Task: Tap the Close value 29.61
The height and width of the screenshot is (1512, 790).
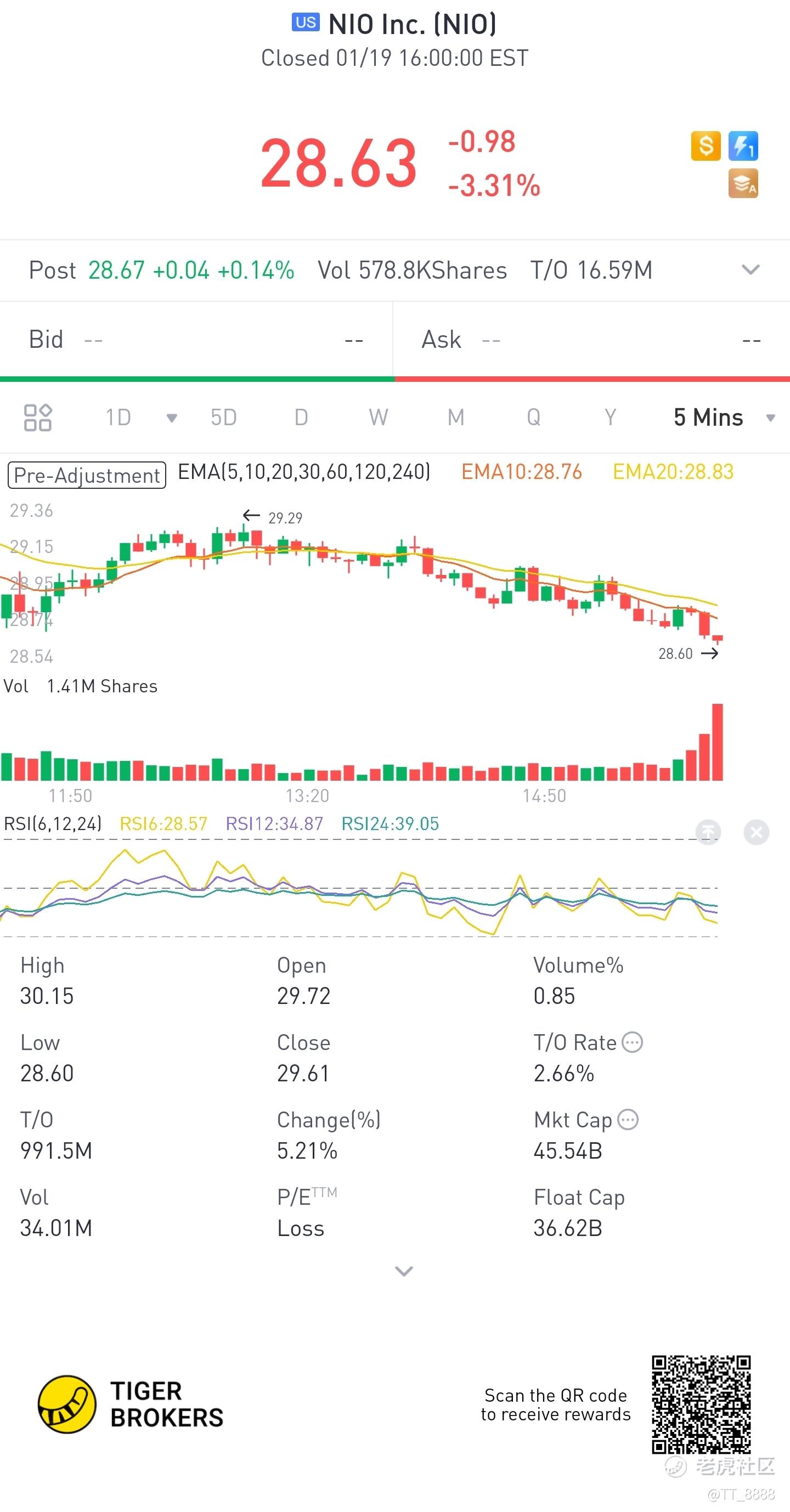Action: coord(303,1074)
